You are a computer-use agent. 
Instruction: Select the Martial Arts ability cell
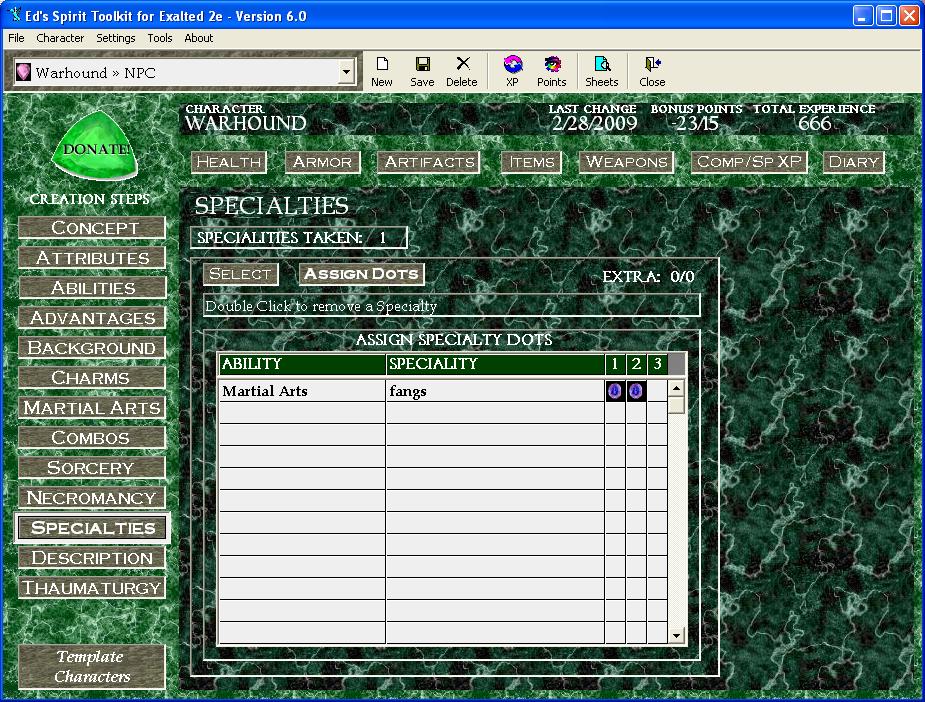(x=302, y=391)
